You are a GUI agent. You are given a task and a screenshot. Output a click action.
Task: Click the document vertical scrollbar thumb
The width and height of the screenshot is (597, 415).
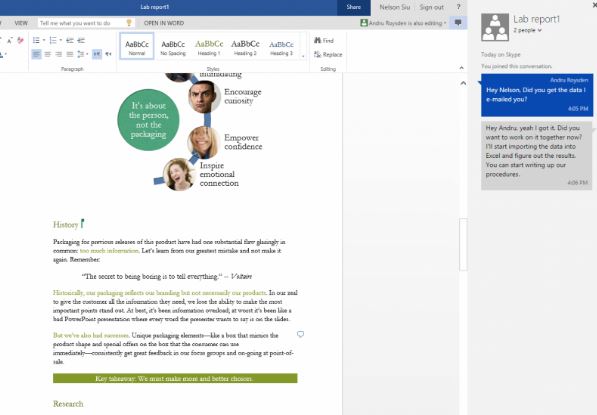coord(463,244)
